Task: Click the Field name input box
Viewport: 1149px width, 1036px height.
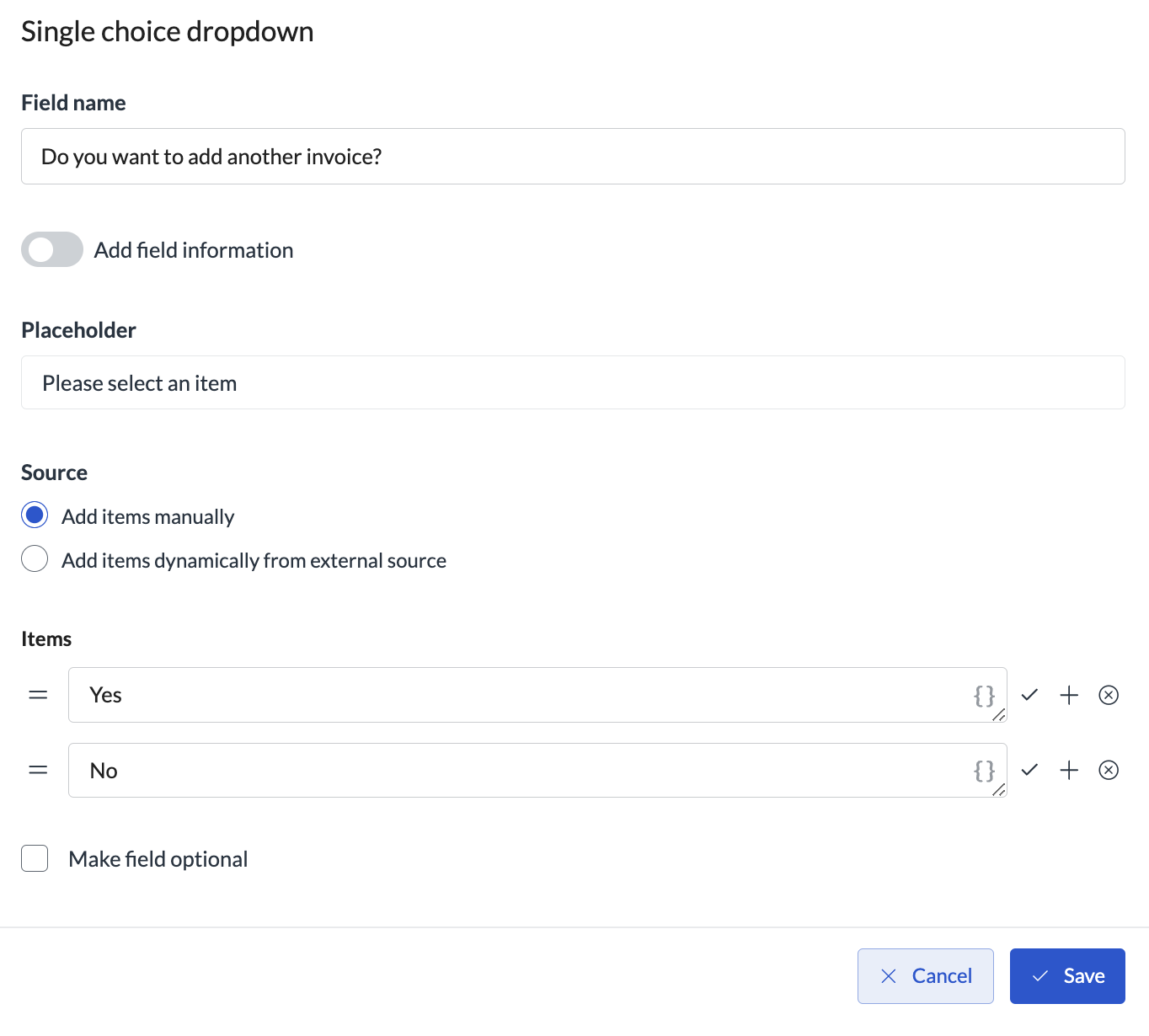Action: click(x=573, y=157)
